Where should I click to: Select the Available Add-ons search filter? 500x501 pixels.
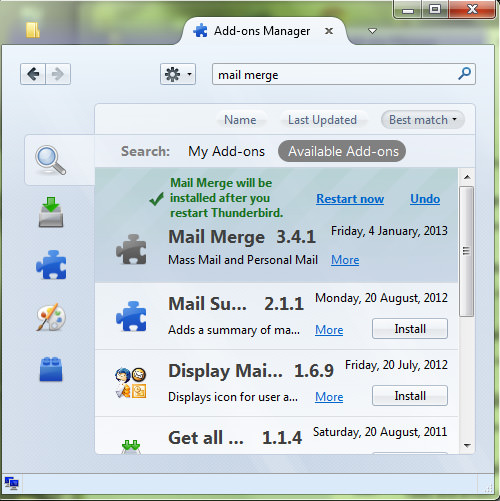[342, 151]
